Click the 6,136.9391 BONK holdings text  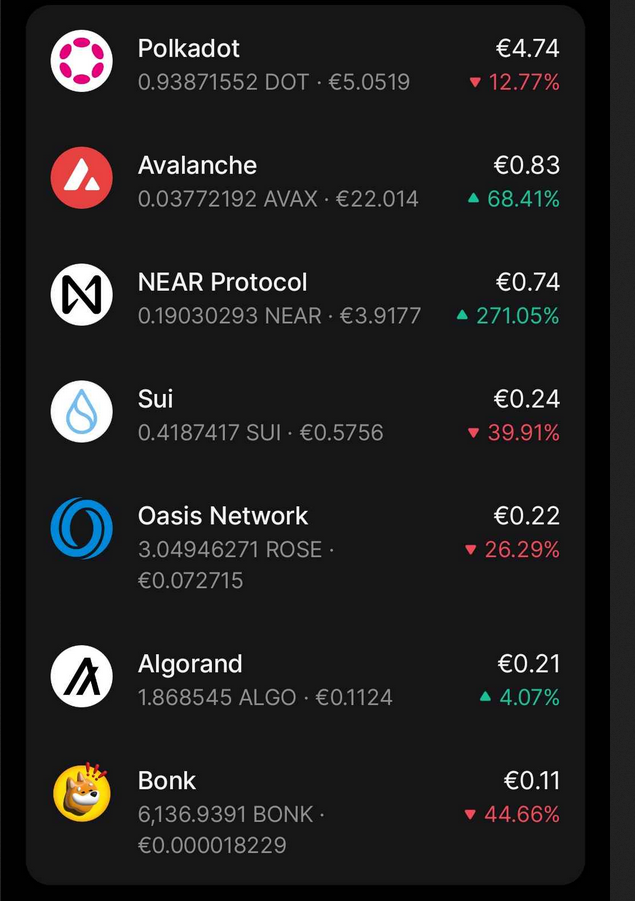point(226,814)
